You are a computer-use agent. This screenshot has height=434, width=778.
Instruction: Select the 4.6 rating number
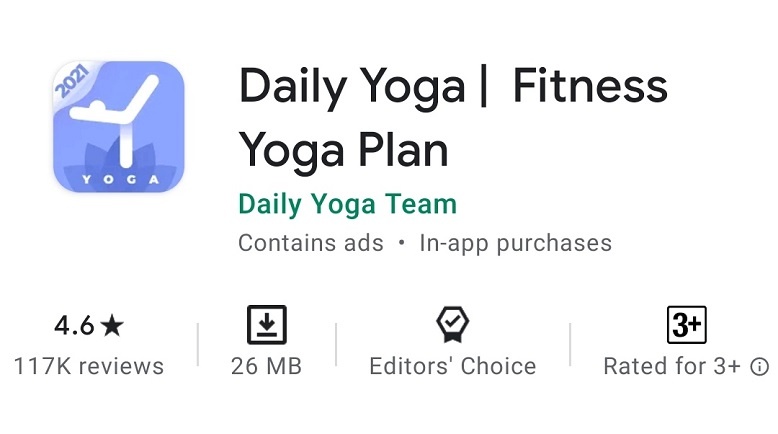tap(74, 326)
